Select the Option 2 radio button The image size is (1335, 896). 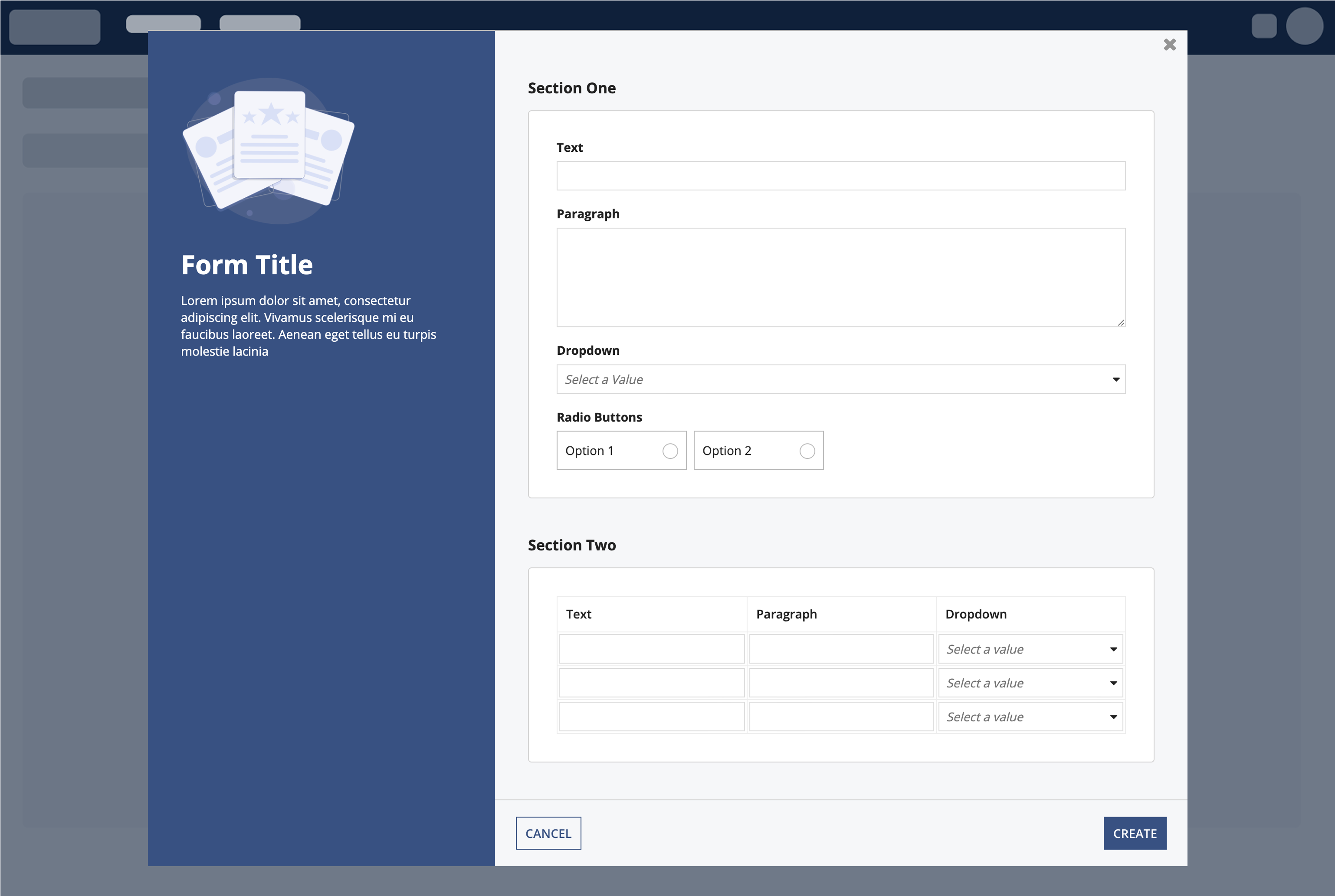pyautogui.click(x=807, y=451)
